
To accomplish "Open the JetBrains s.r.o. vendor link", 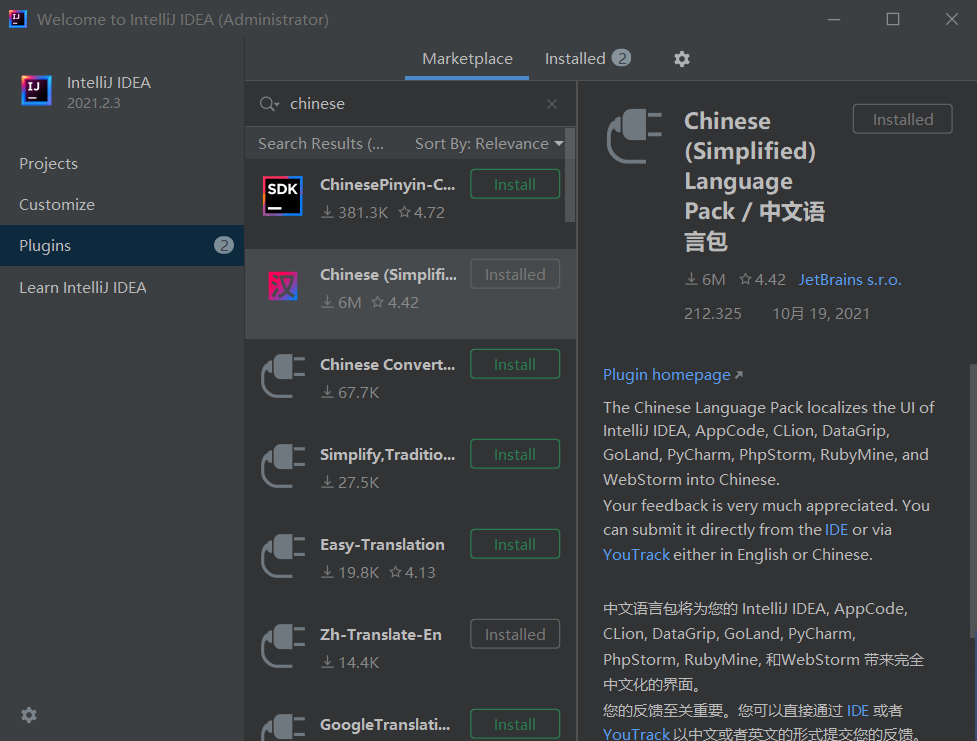I will click(x=850, y=280).
